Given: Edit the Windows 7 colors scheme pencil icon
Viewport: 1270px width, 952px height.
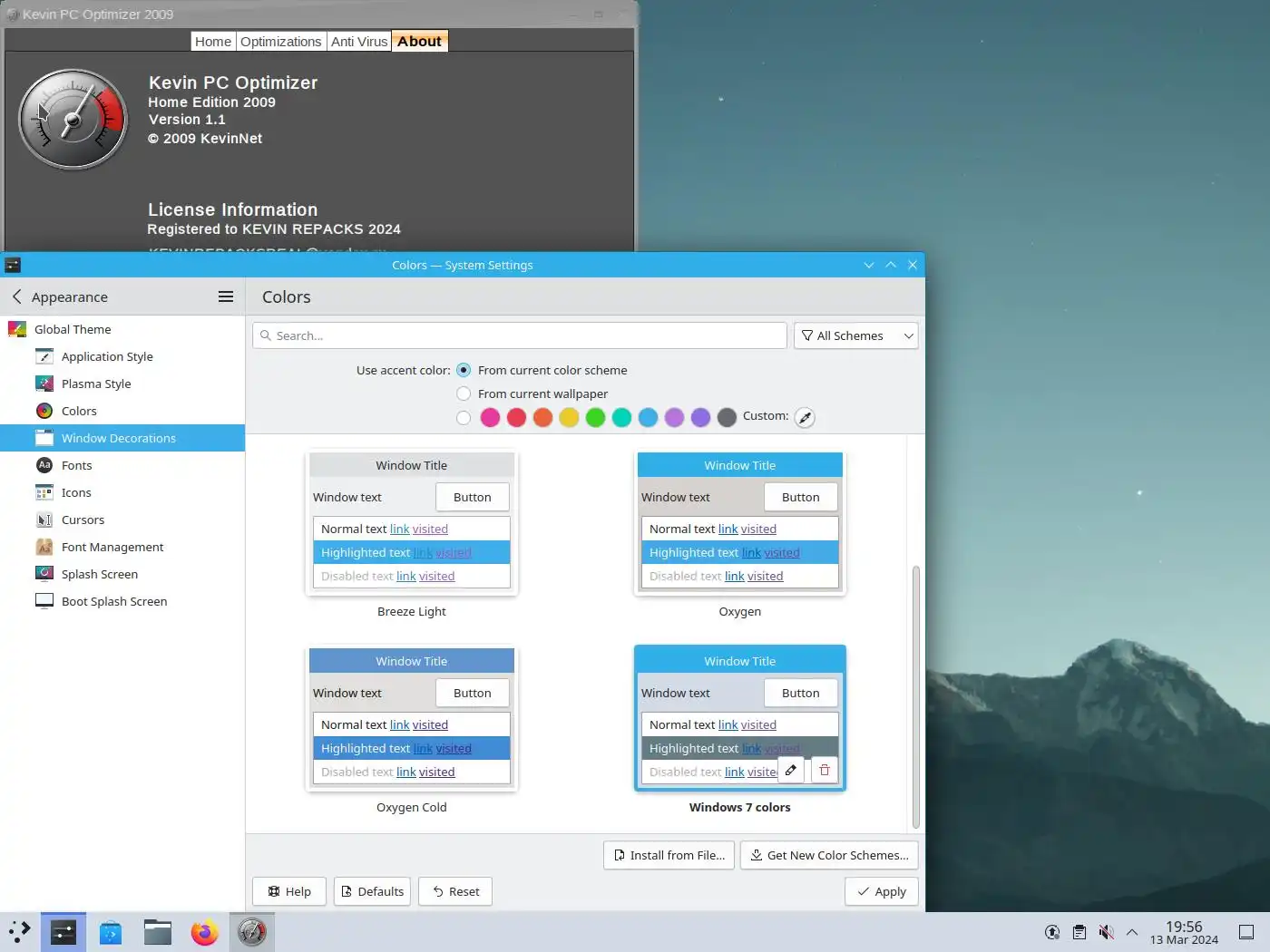Looking at the screenshot, I should click(791, 770).
